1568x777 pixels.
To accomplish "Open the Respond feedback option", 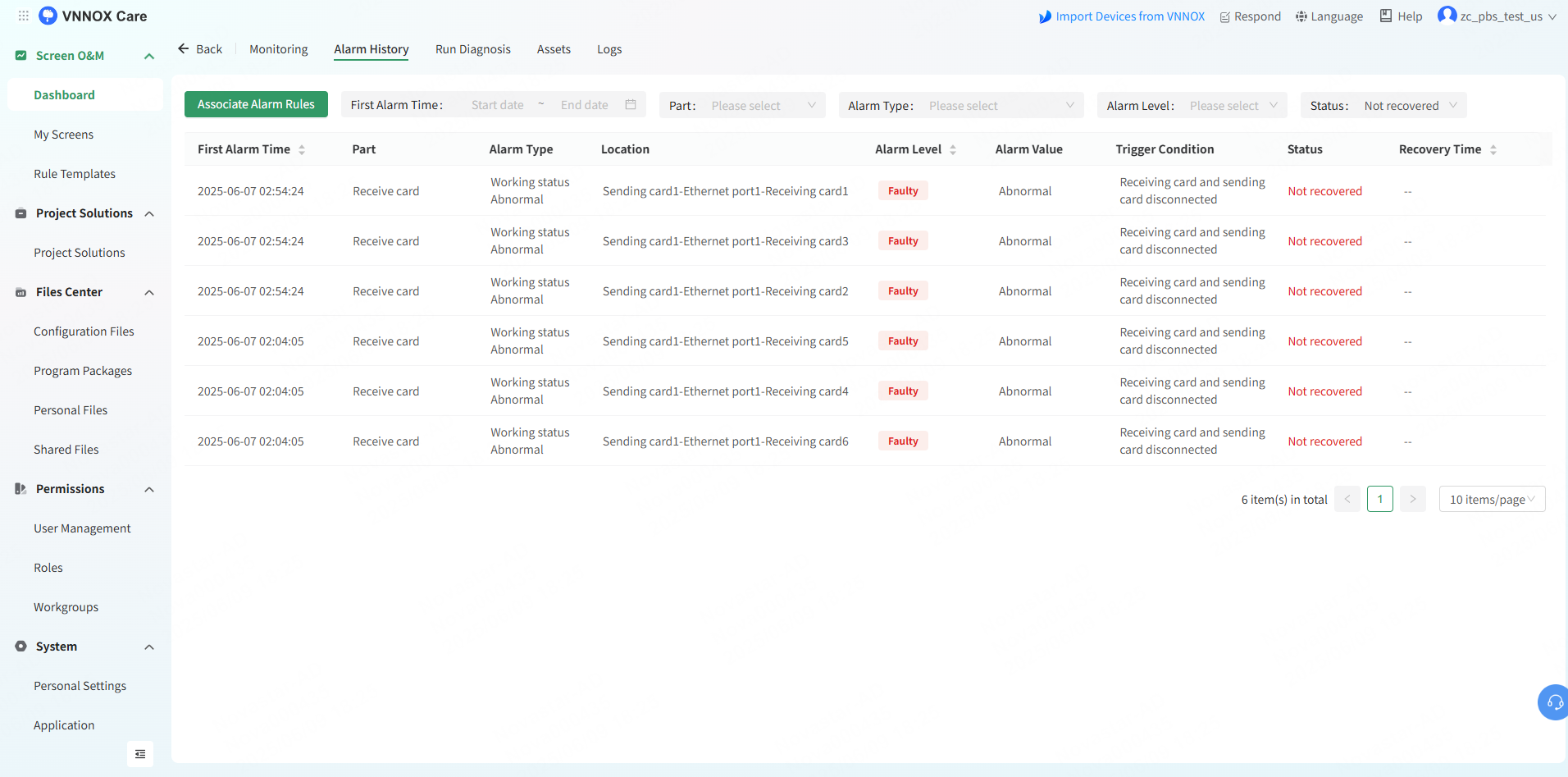I will (x=1250, y=16).
